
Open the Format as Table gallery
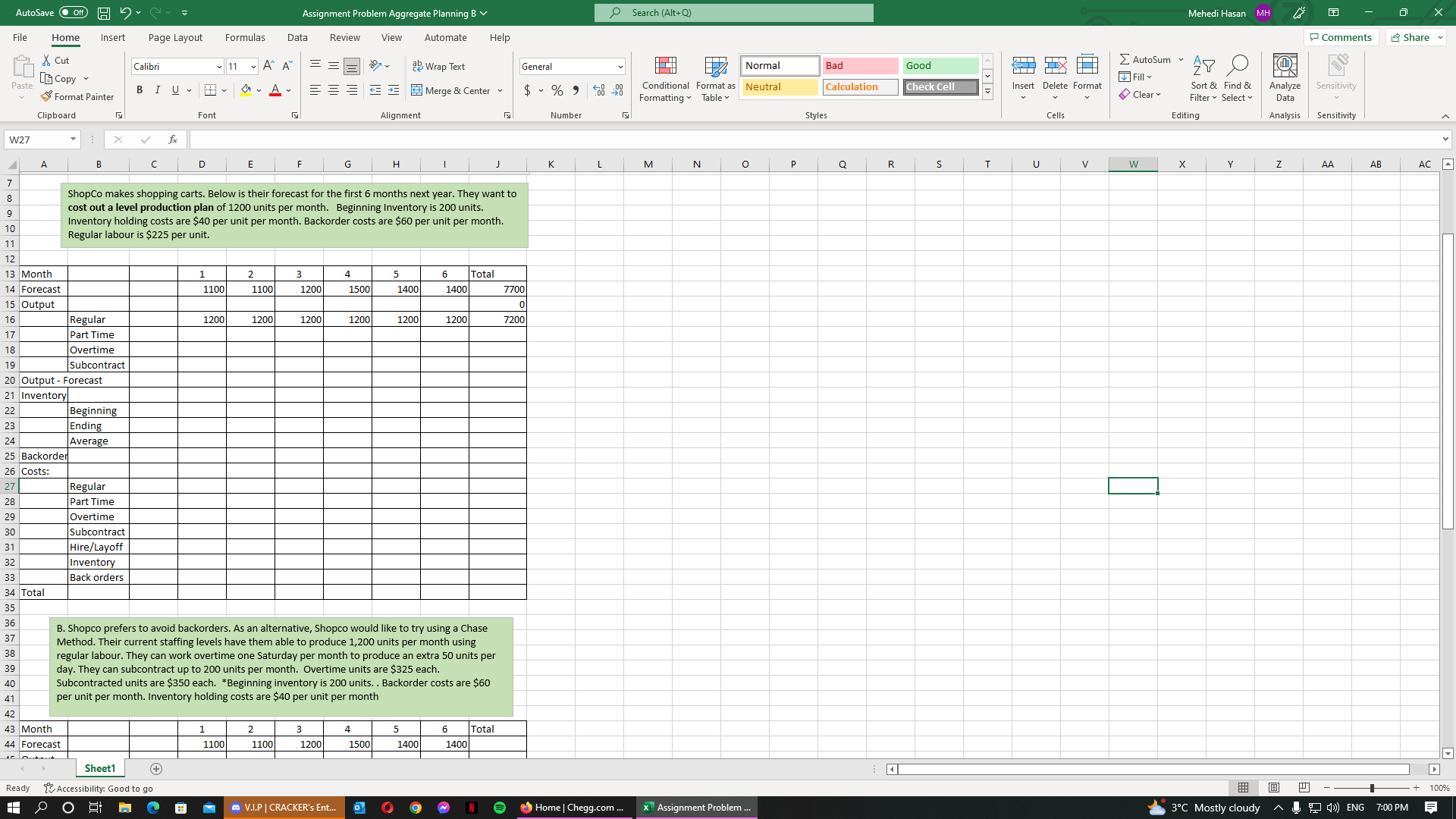(x=715, y=67)
